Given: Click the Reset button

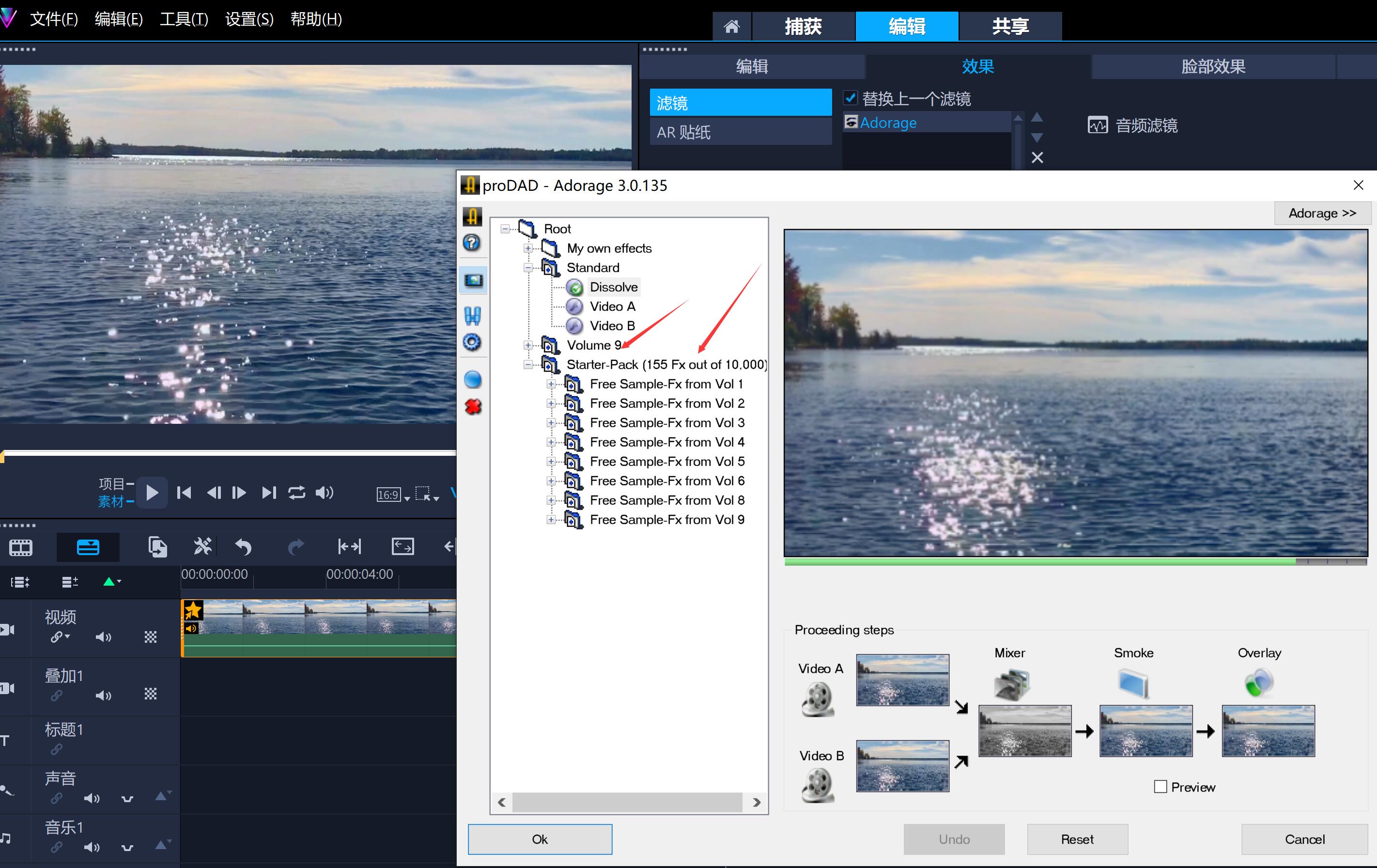Looking at the screenshot, I should click(x=1077, y=839).
